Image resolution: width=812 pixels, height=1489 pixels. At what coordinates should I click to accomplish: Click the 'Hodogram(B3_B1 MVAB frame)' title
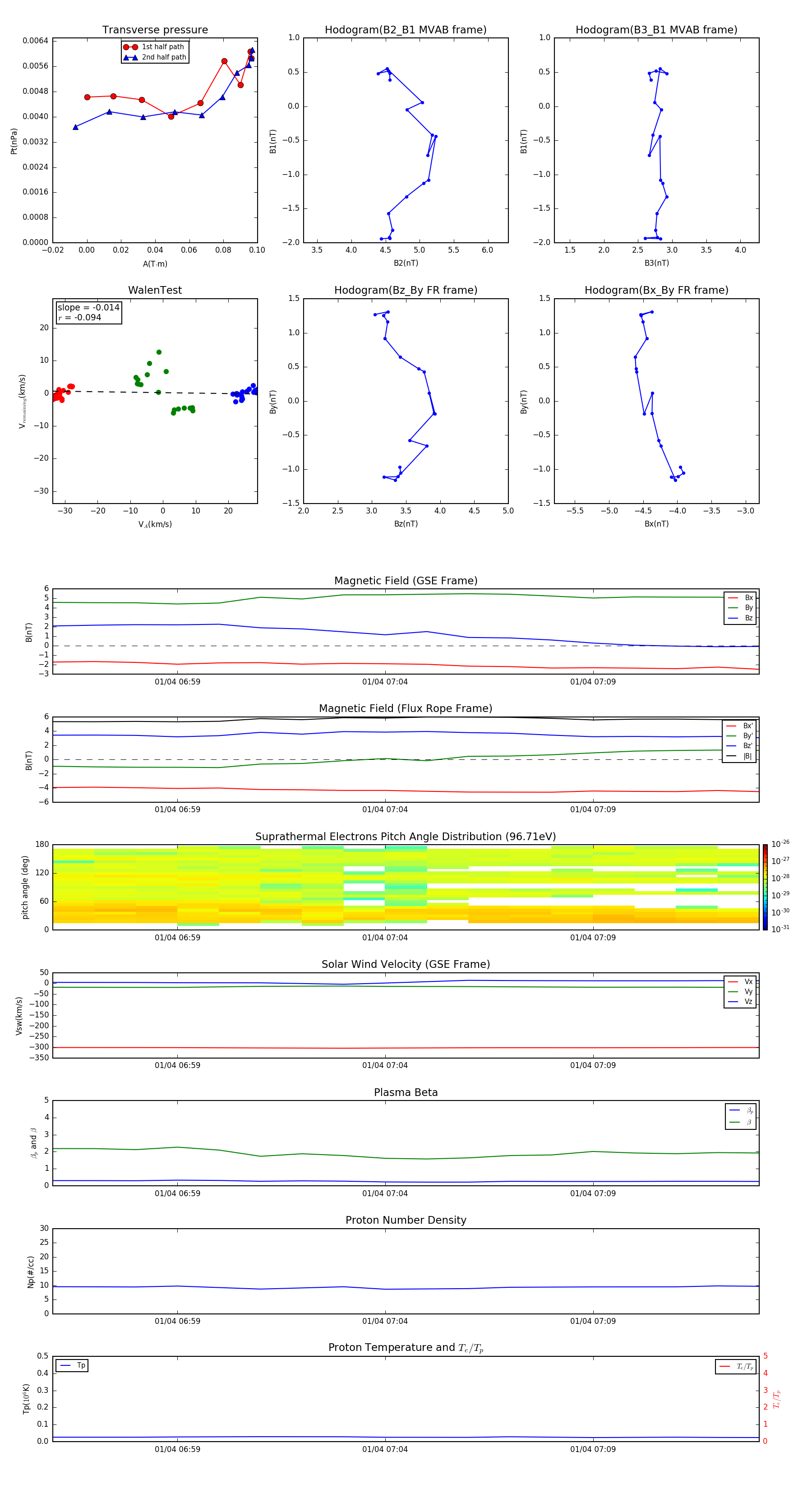656,29
